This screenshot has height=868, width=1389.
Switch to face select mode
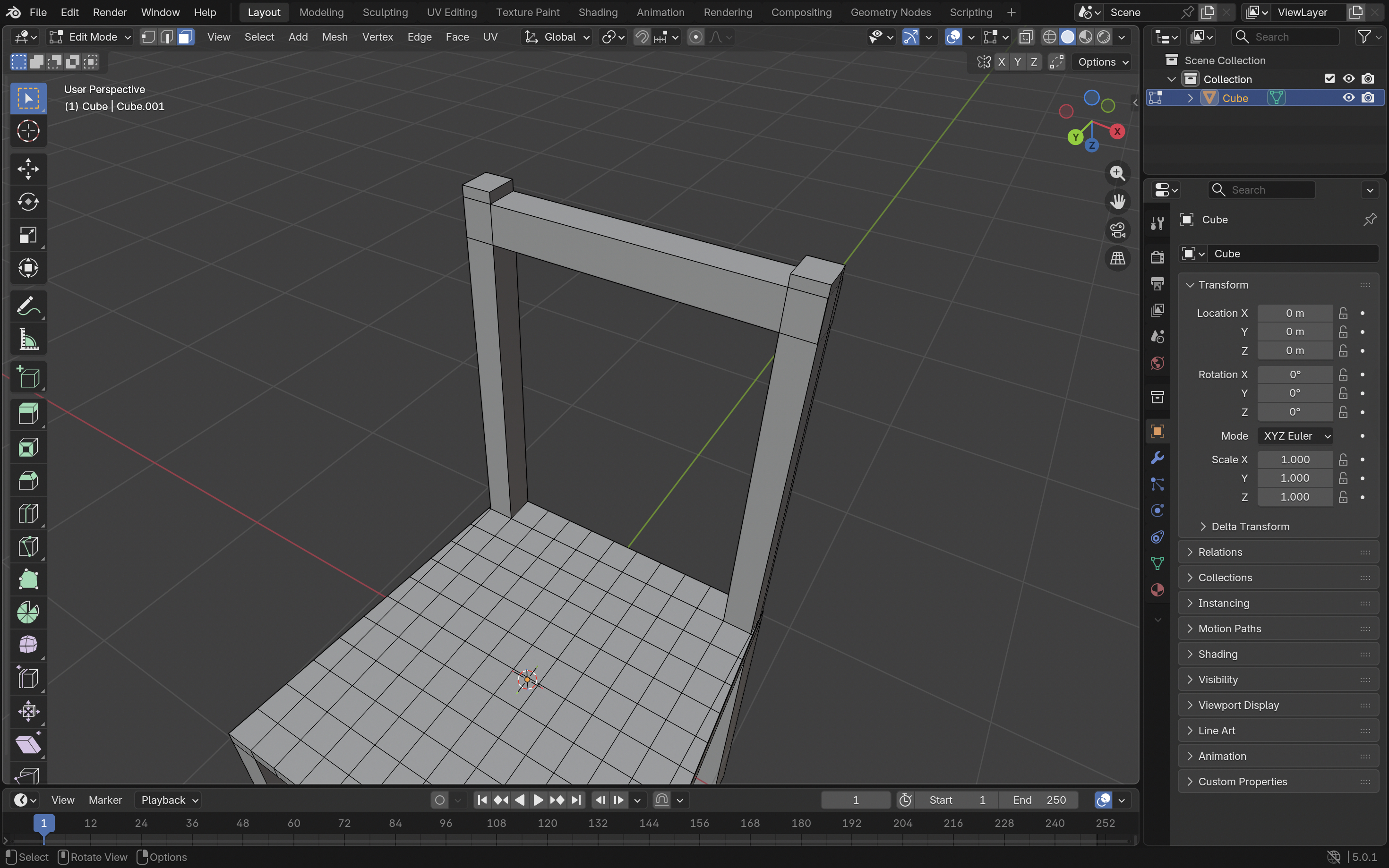click(x=185, y=37)
